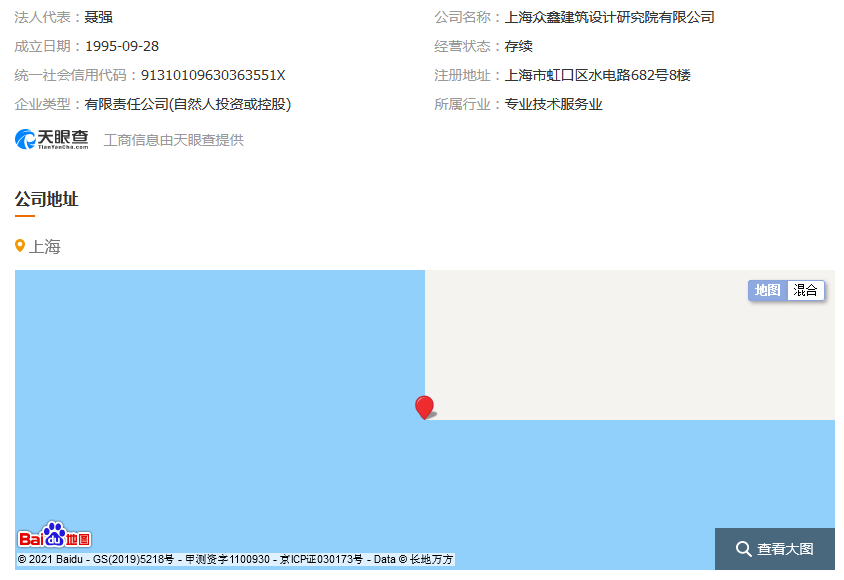This screenshot has width=844, height=580.
Task: Switch map to 混合 hybrid view
Action: tap(805, 291)
